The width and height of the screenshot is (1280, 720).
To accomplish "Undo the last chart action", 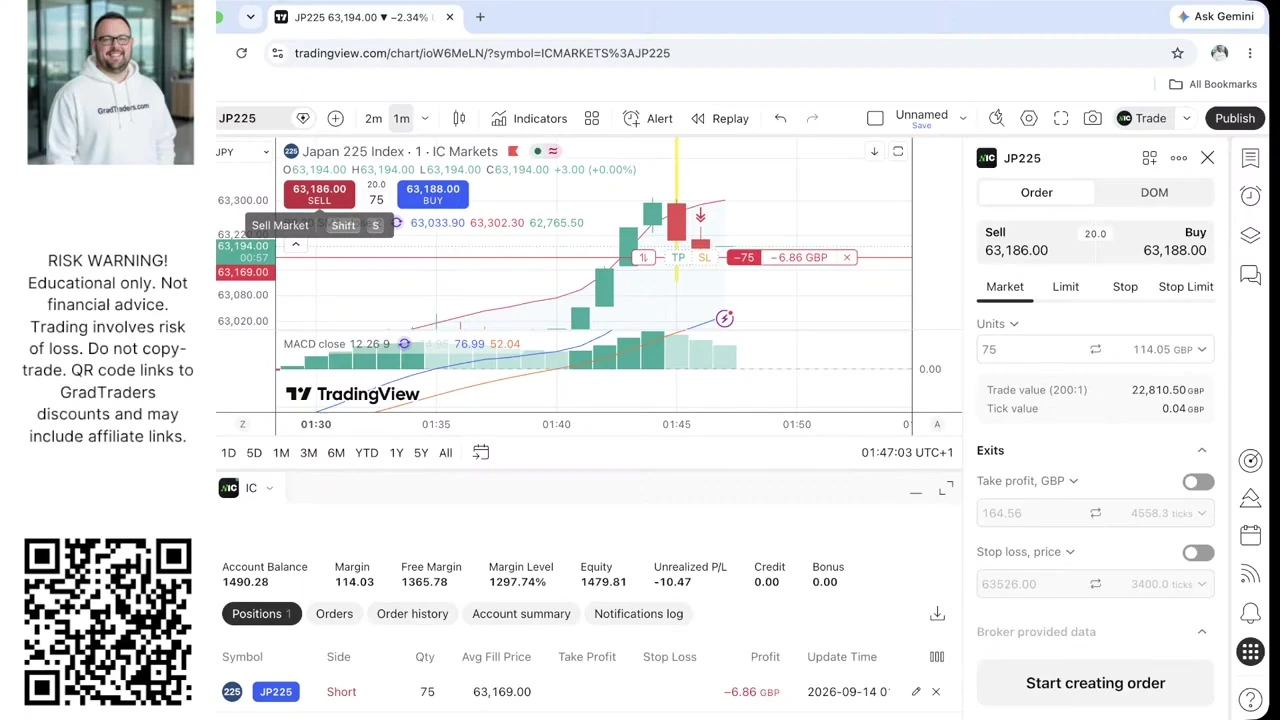I will pos(780,118).
